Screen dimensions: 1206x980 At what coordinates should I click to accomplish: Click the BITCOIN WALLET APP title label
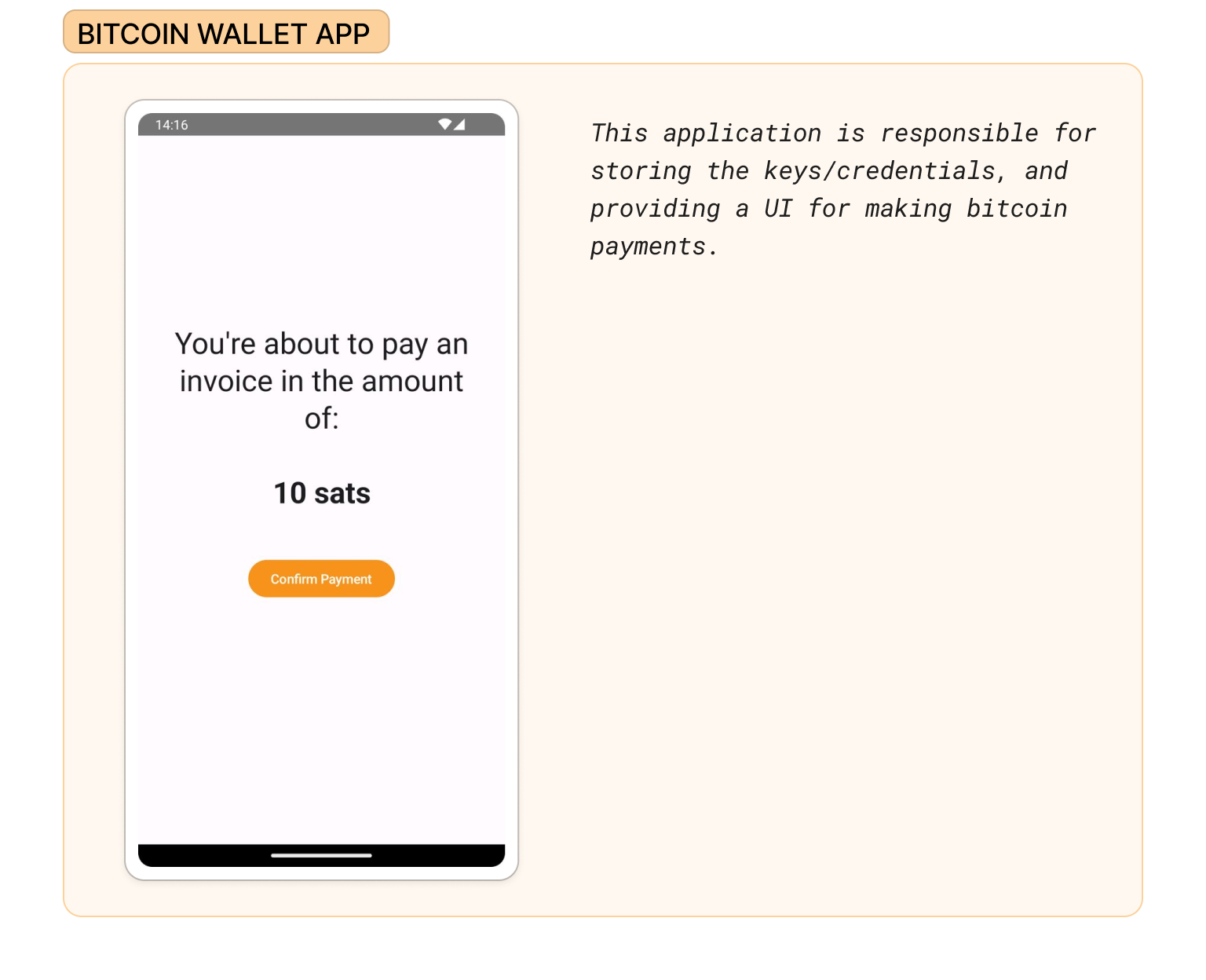[x=225, y=33]
